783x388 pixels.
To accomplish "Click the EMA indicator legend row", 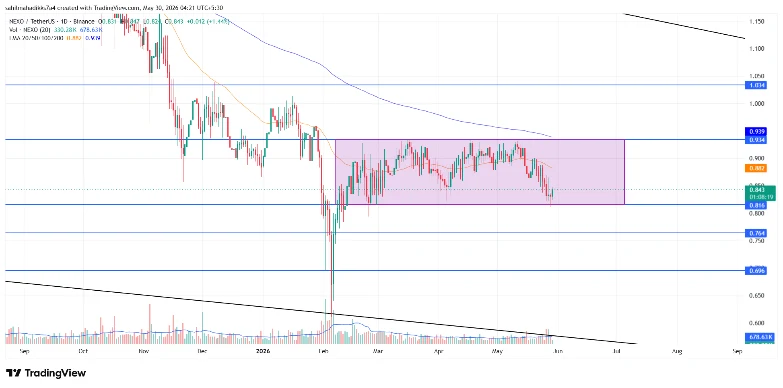I will [x=54, y=37].
